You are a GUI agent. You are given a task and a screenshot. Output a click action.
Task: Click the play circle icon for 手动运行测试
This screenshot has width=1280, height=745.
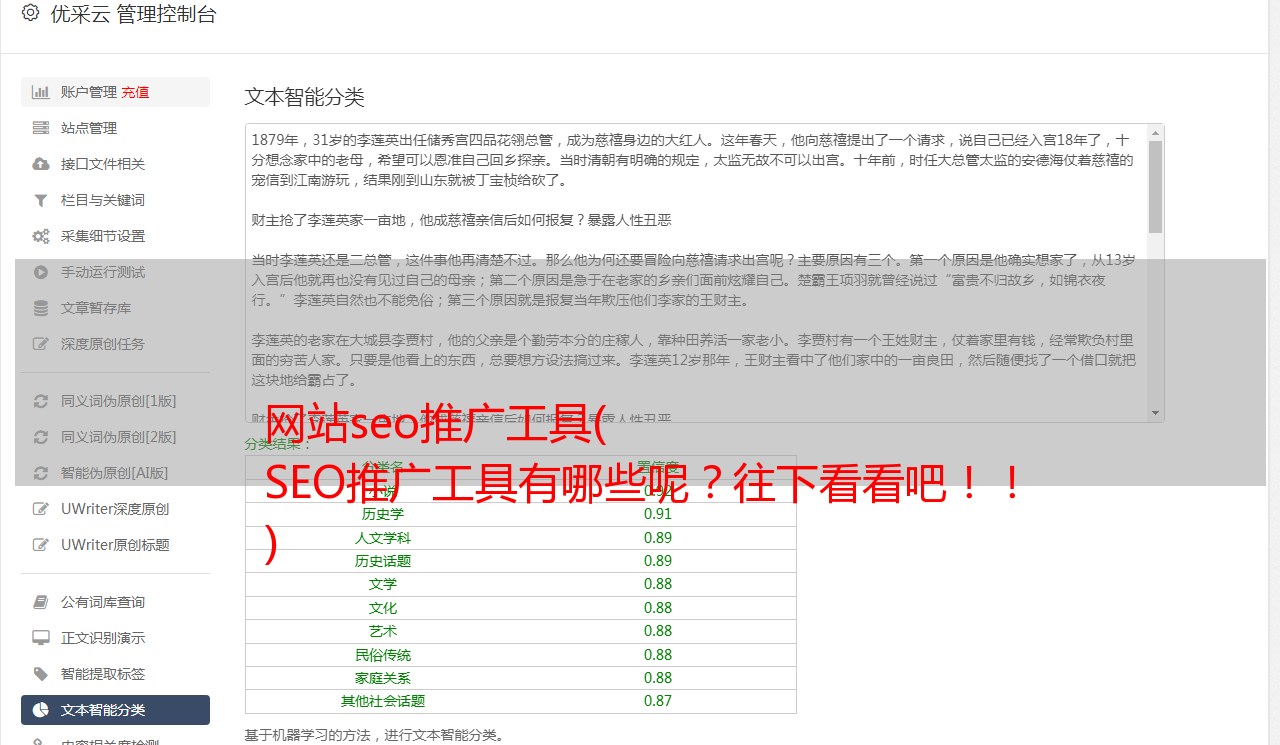pyautogui.click(x=41, y=272)
